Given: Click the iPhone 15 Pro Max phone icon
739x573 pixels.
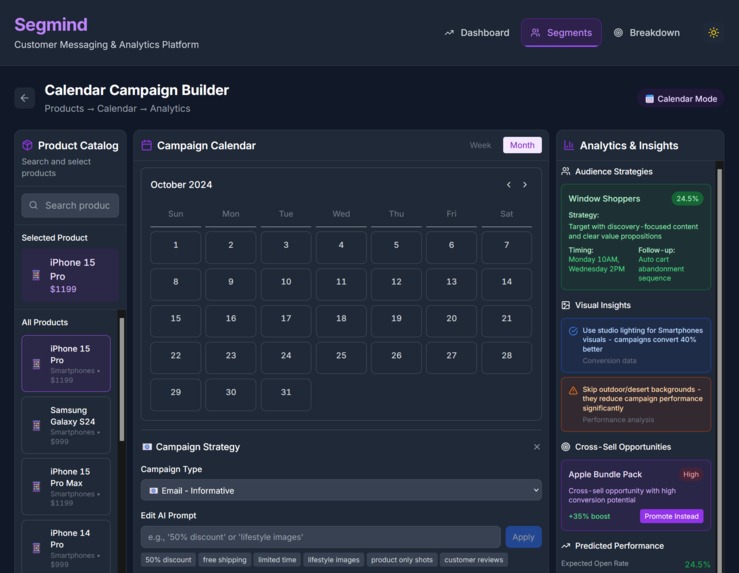Looking at the screenshot, I should coord(36,487).
